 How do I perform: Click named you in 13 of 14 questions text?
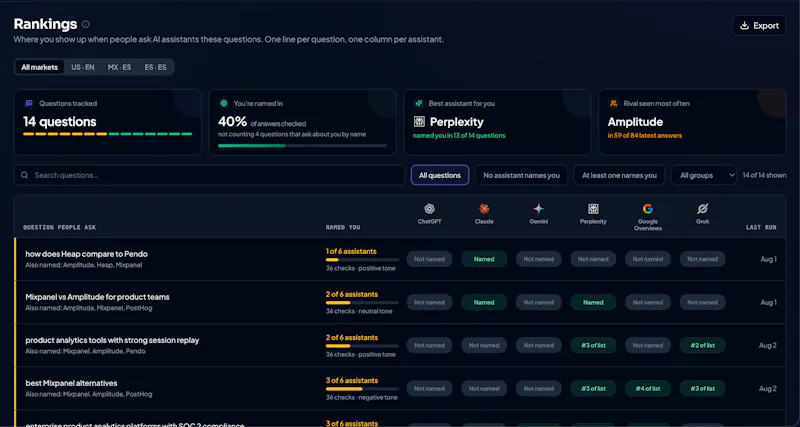click(x=459, y=136)
